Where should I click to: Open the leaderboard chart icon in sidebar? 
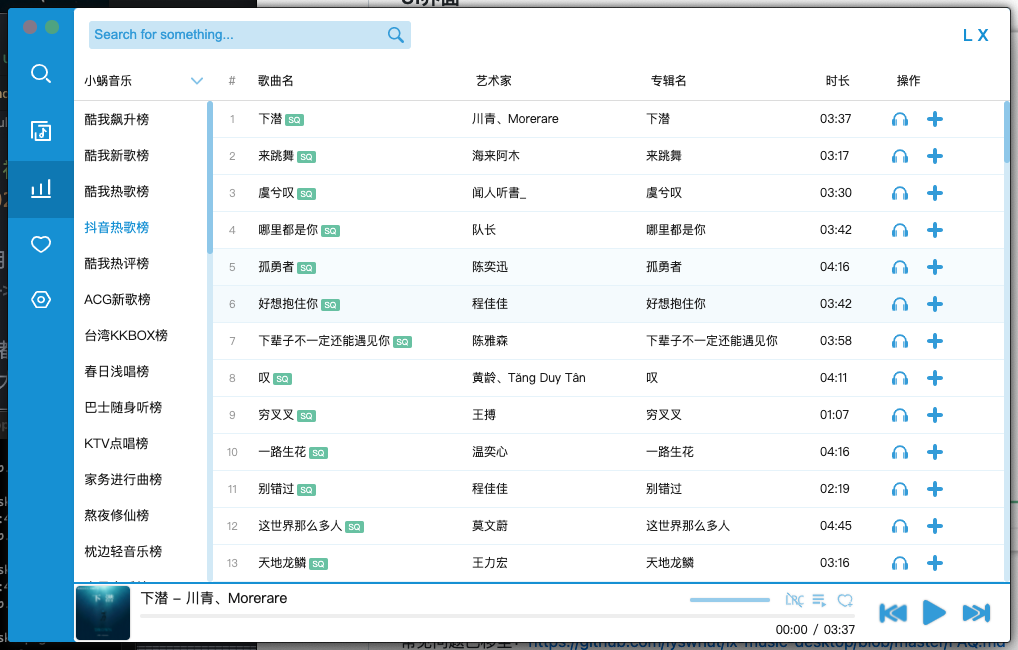point(40,189)
